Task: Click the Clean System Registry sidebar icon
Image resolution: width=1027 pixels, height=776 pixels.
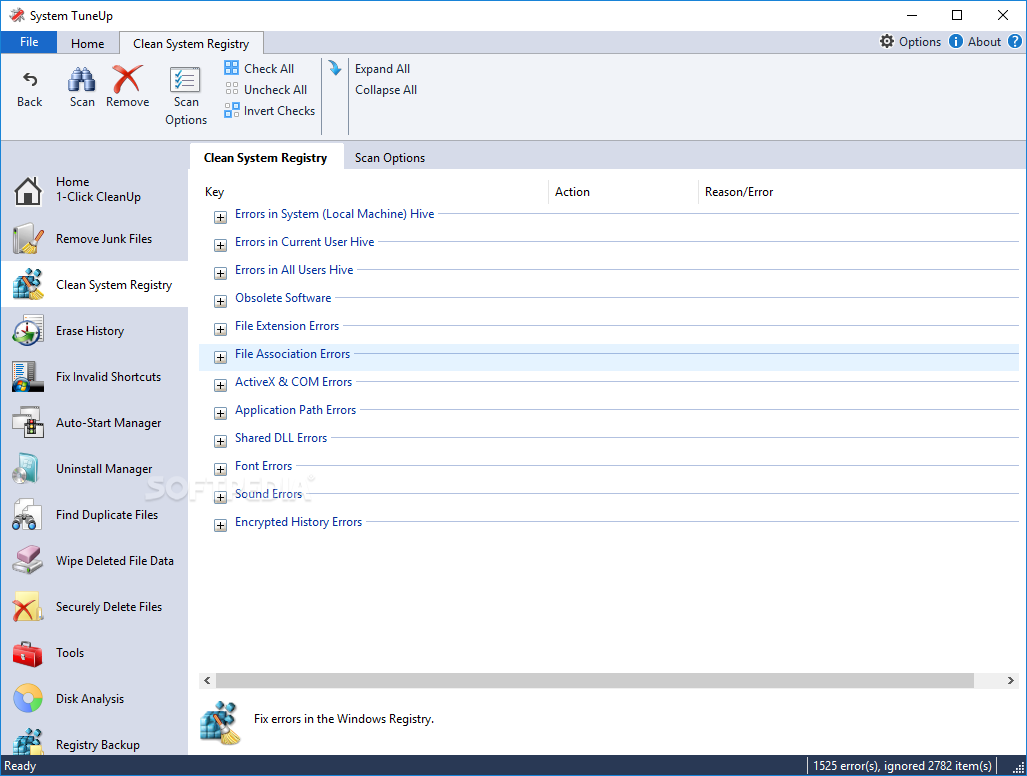Action: tap(28, 284)
